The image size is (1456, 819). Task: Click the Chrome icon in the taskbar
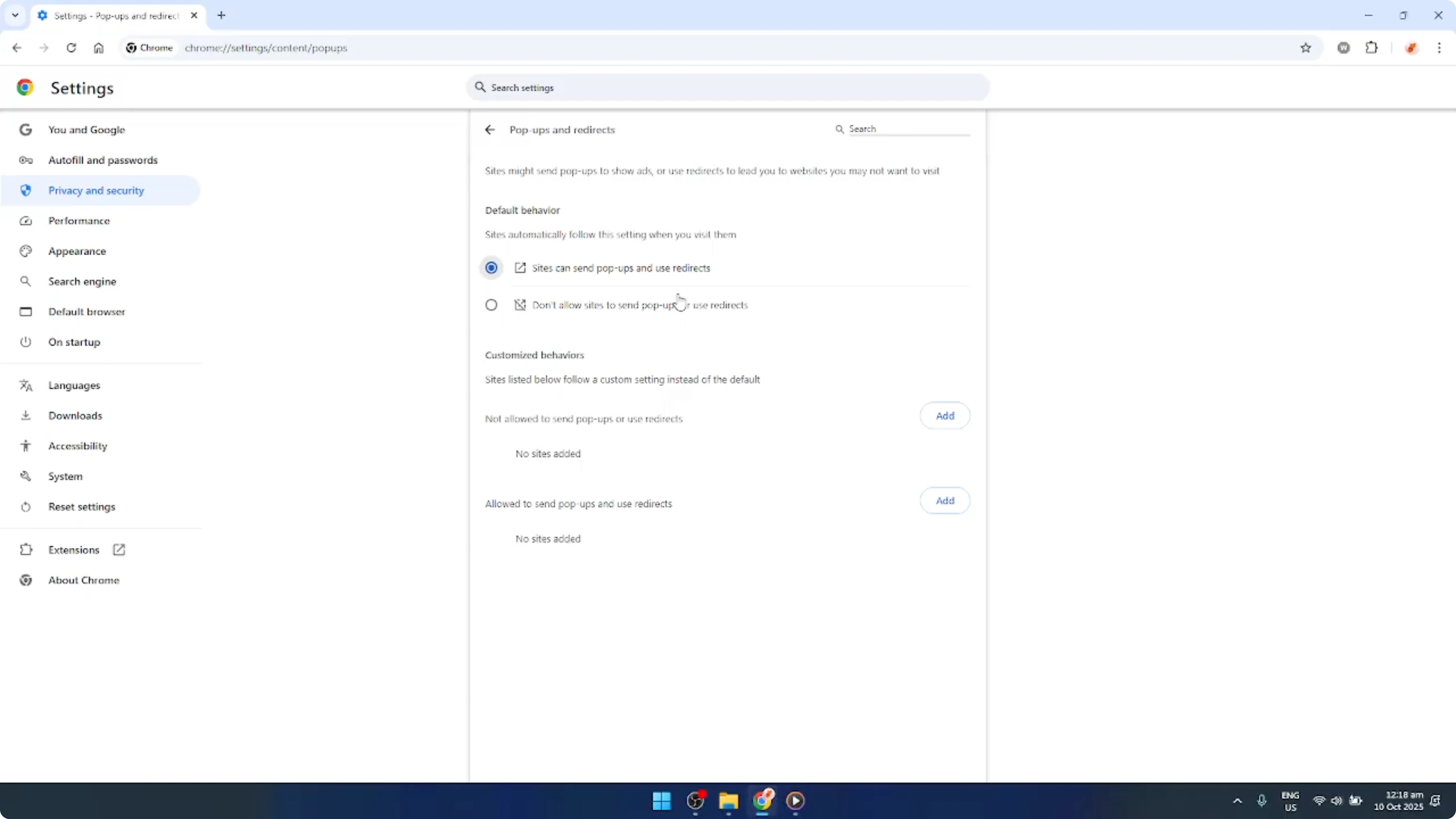point(762,801)
